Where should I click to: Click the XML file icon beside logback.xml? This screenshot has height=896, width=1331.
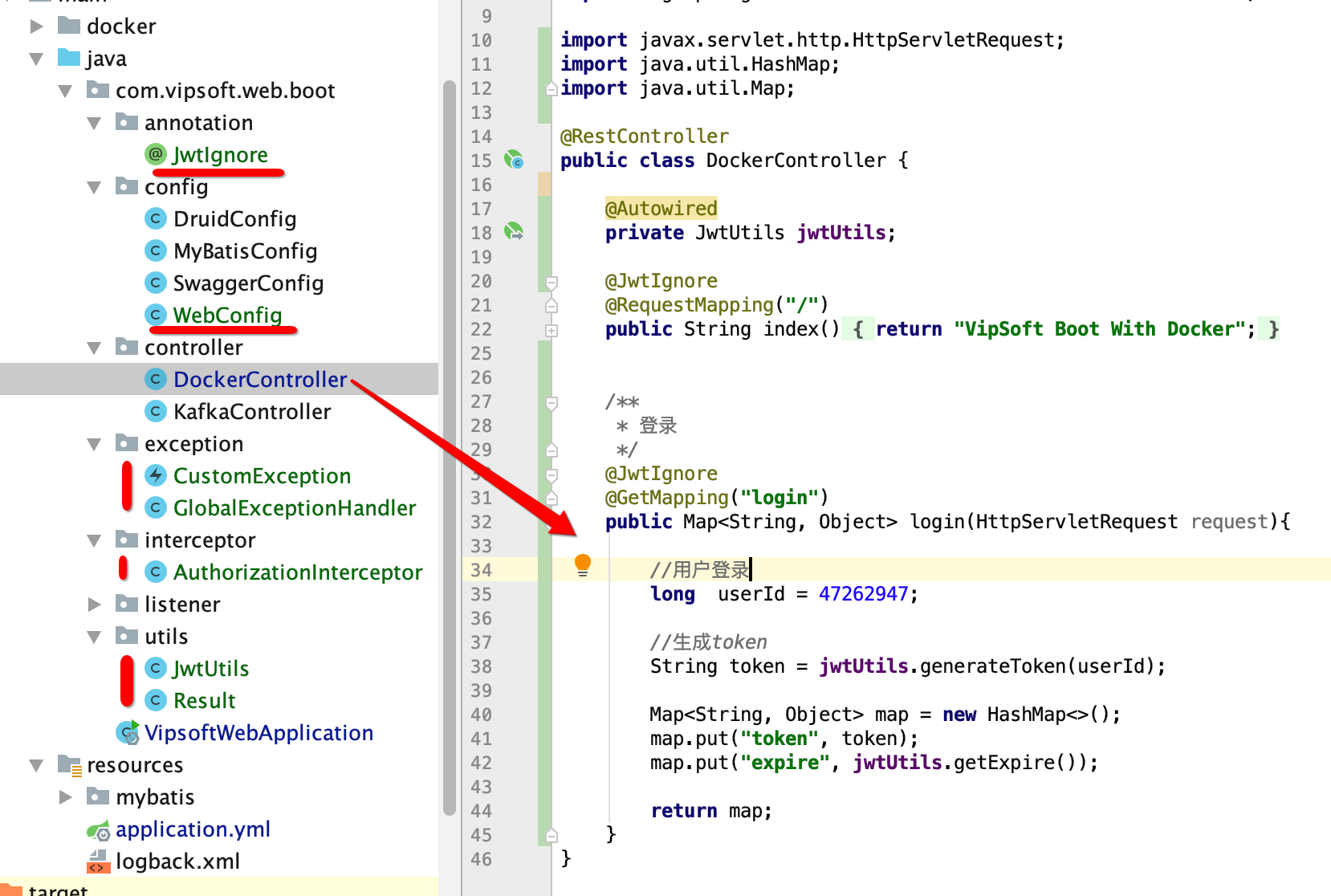(x=97, y=861)
